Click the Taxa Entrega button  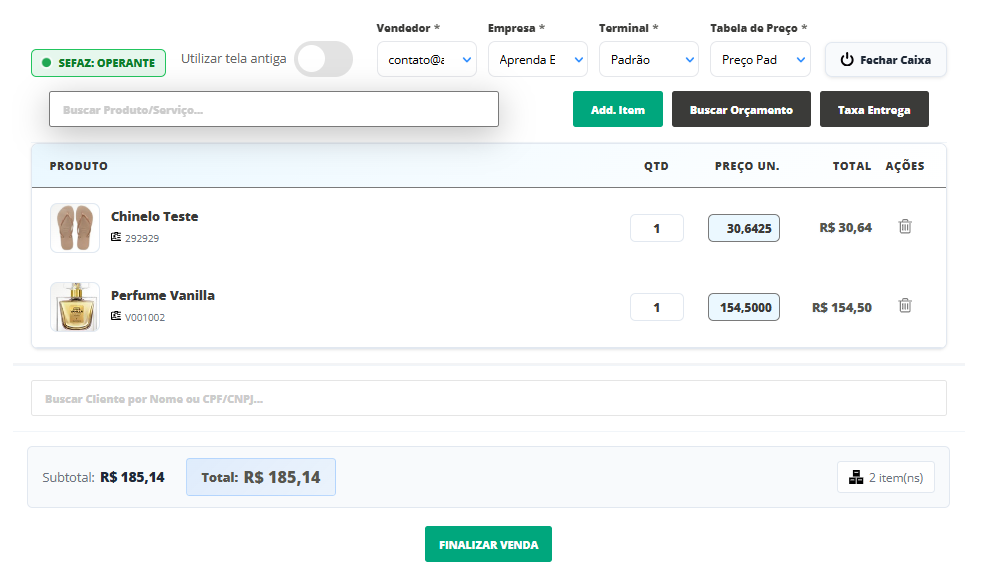(x=874, y=110)
